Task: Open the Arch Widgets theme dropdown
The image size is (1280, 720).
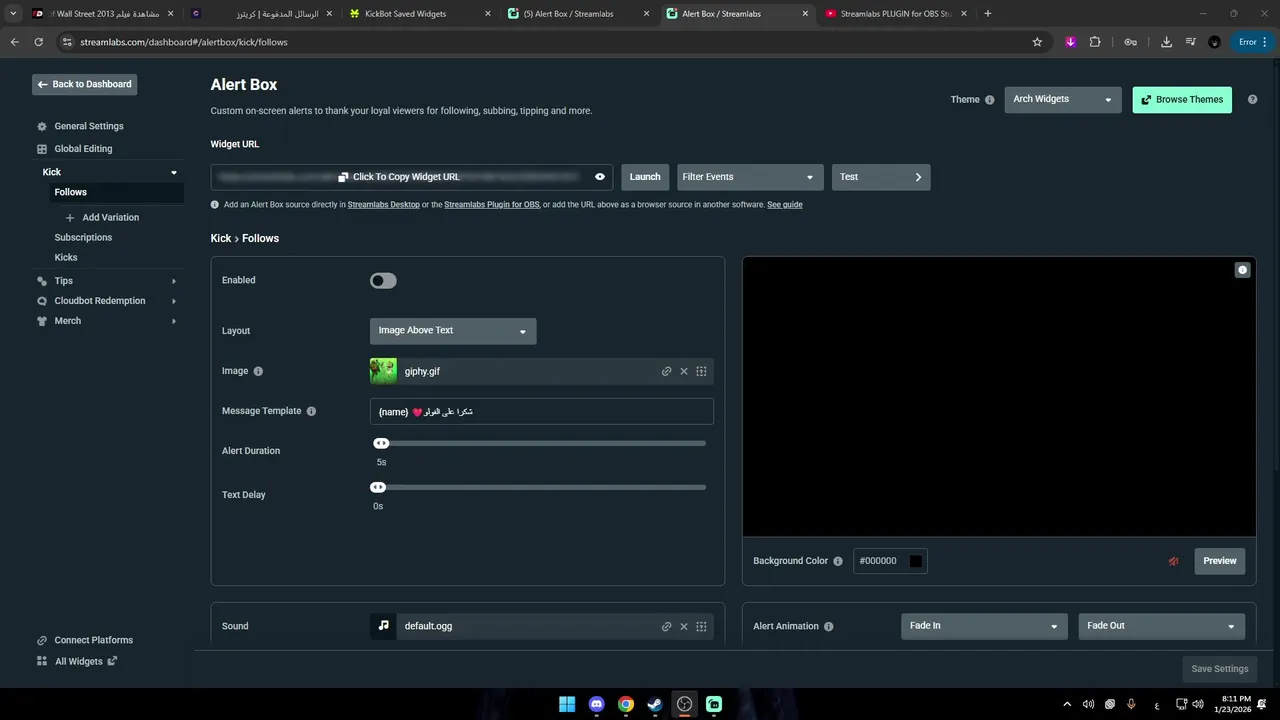Action: coord(1063,99)
